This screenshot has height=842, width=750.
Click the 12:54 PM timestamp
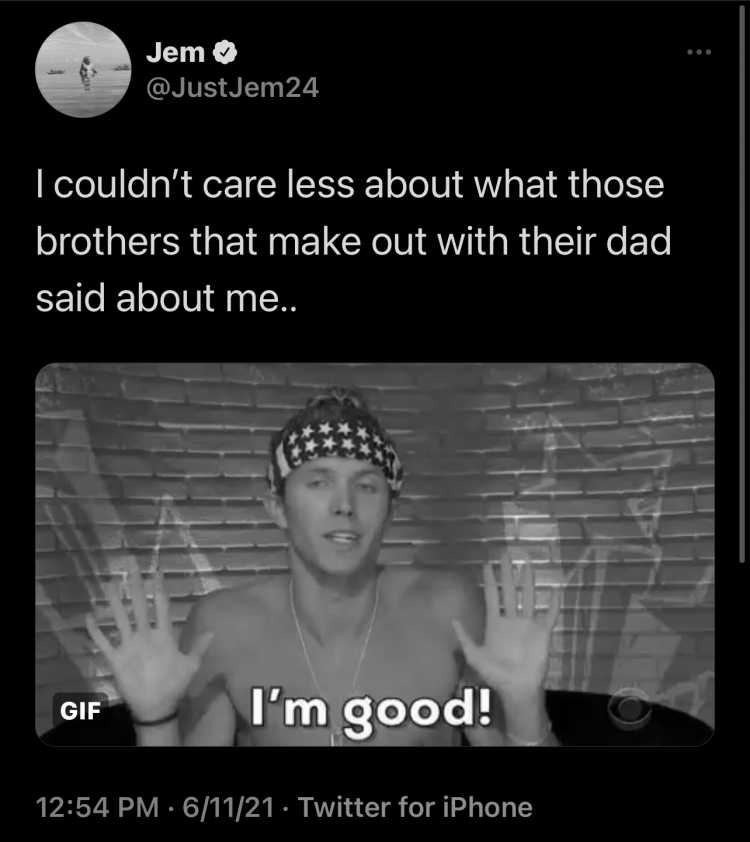97,807
